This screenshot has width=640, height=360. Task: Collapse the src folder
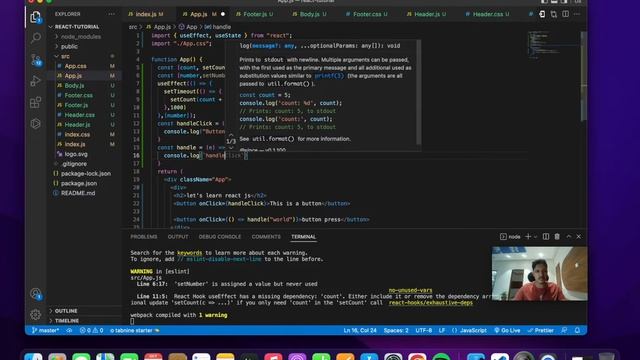click(65, 56)
